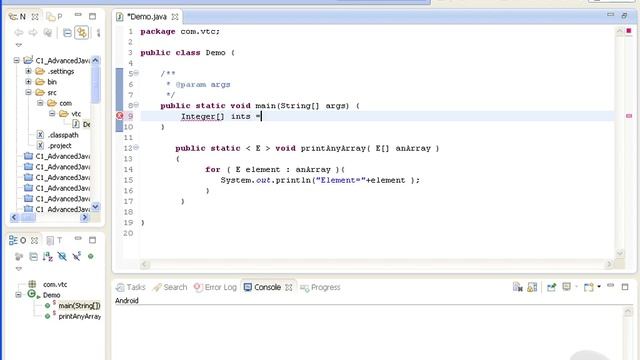Viewport: 640px width, 360px height.
Task: Open the Error Log tab
Action: [215, 287]
